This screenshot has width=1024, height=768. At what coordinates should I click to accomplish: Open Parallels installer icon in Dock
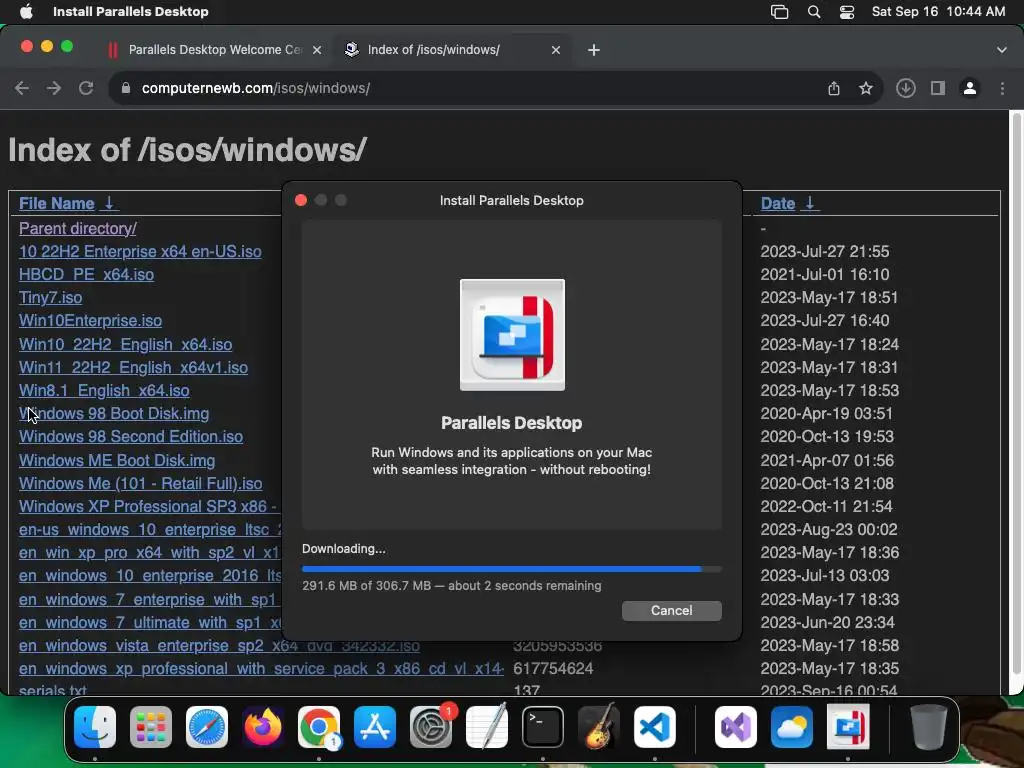848,727
